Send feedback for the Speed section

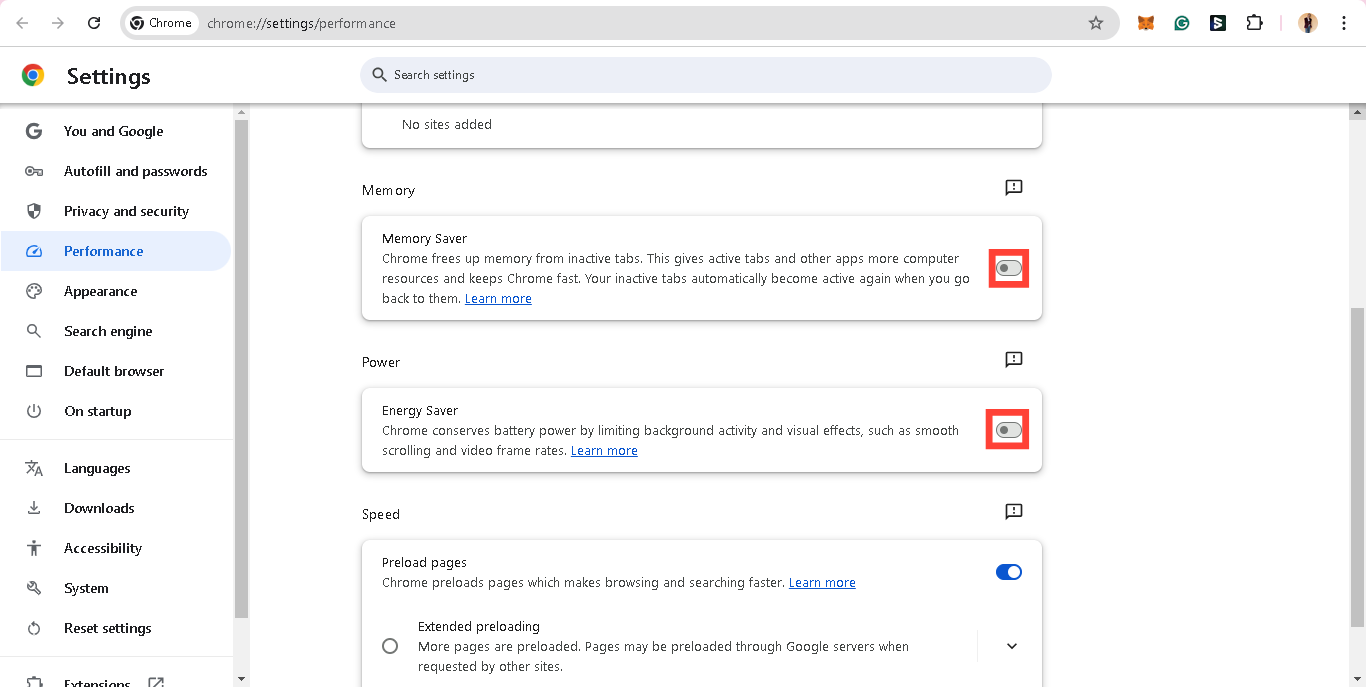point(1014,511)
